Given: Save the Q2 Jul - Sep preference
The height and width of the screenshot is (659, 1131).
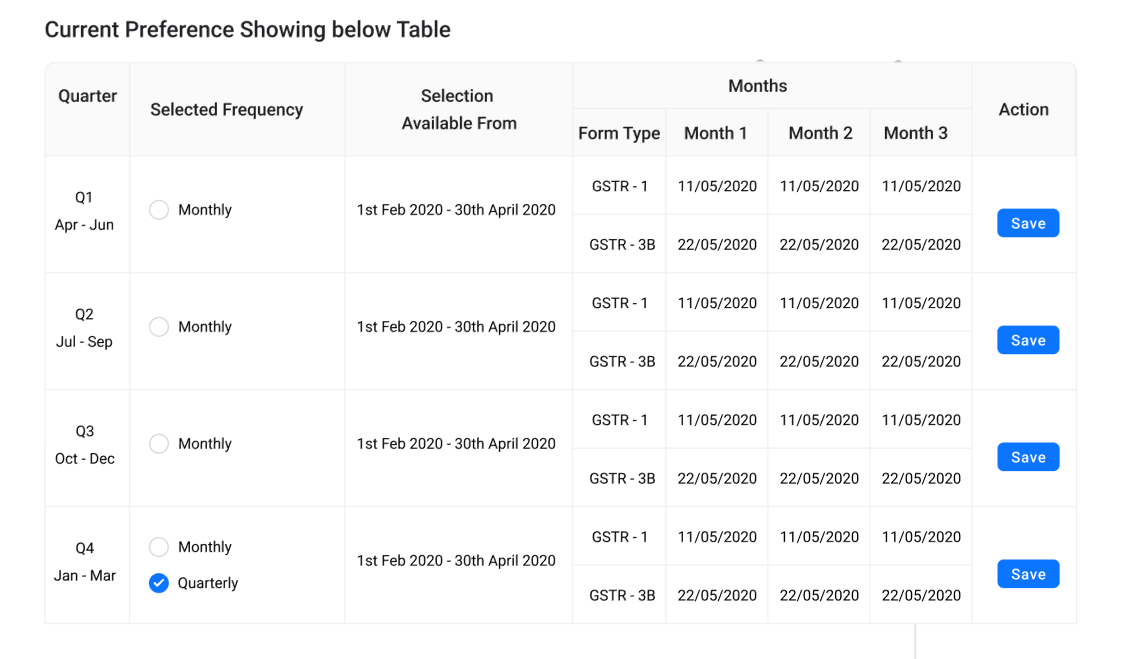Looking at the screenshot, I should [1028, 340].
